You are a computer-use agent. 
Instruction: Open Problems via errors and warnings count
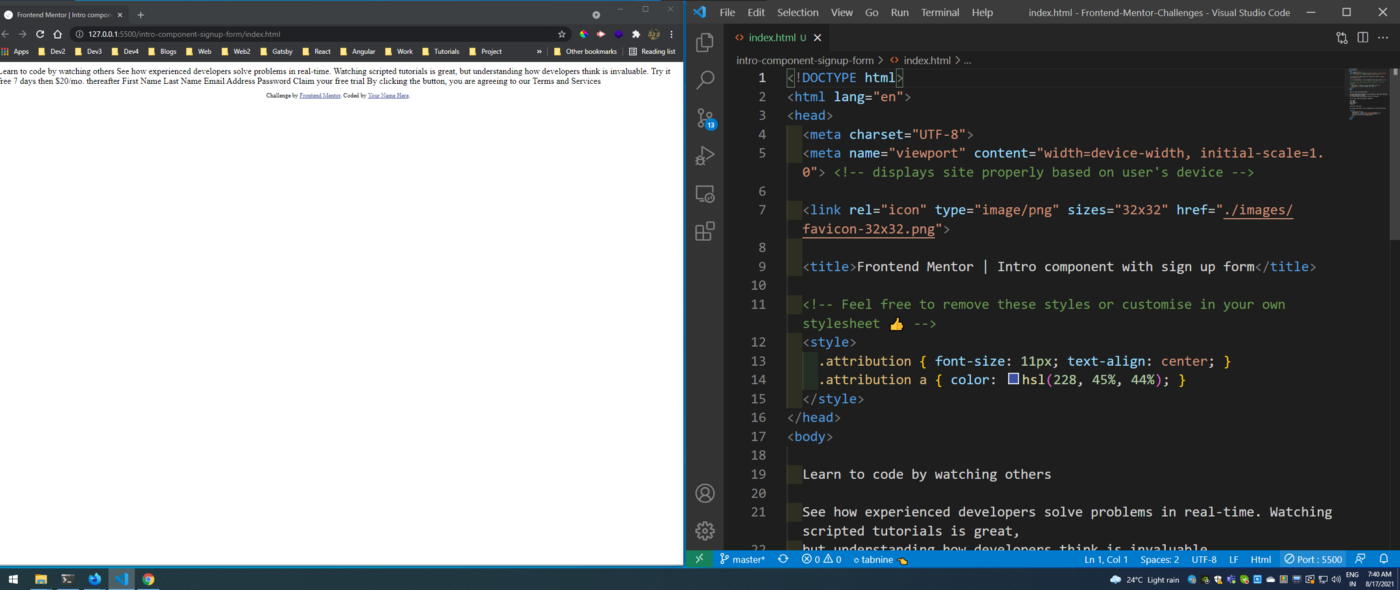pos(821,560)
